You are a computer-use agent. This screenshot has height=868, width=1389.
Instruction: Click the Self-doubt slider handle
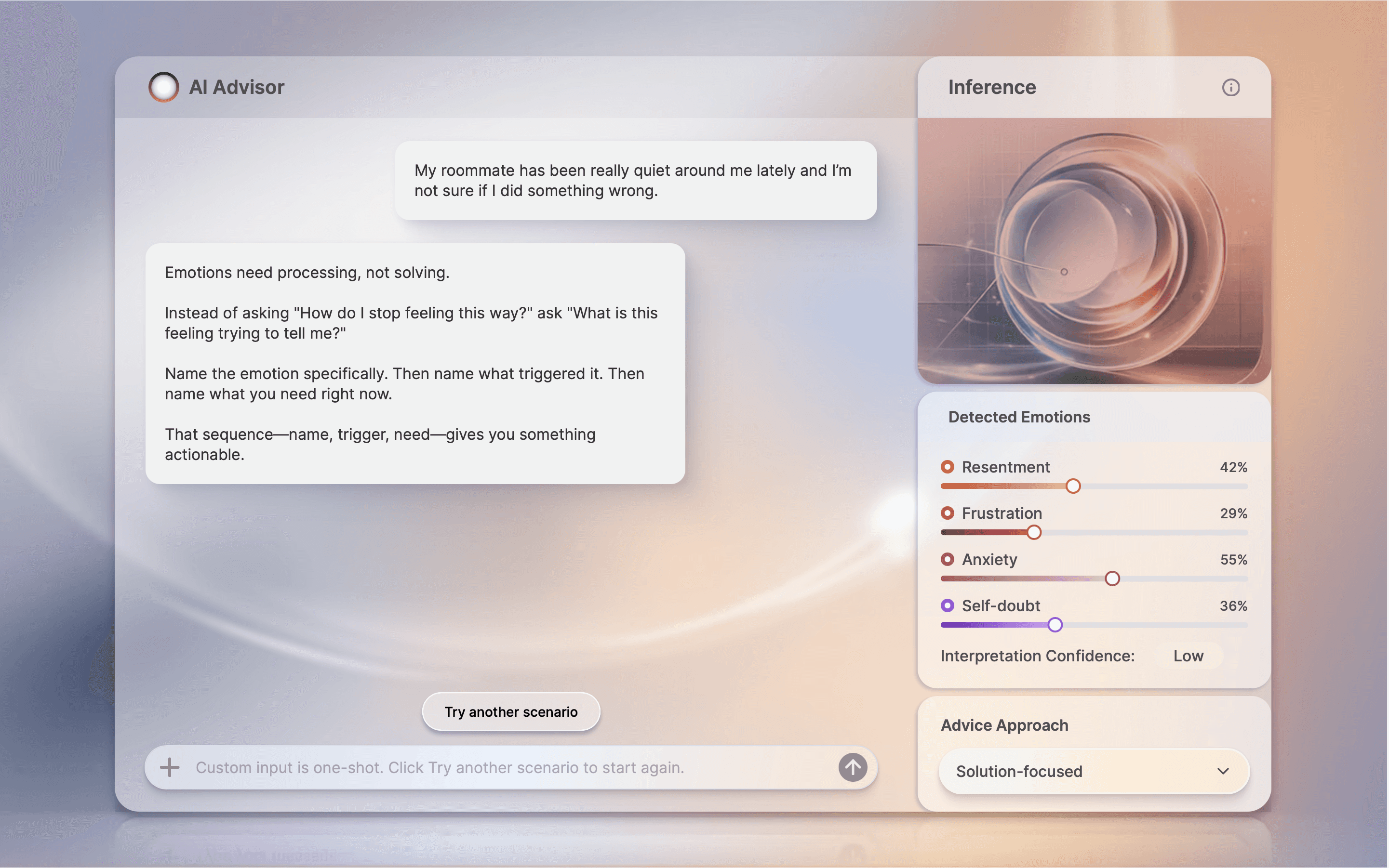tap(1055, 625)
